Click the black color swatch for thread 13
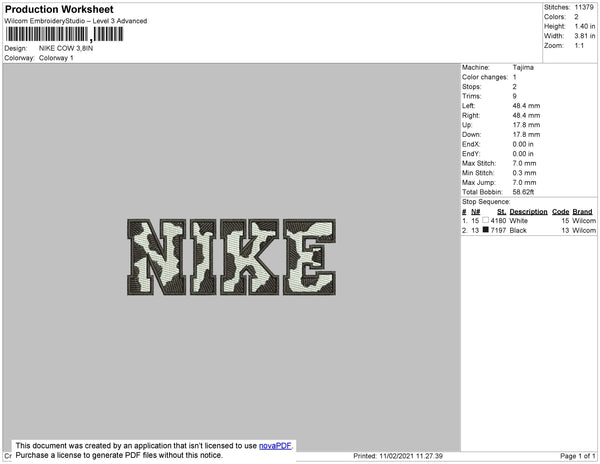 [x=486, y=230]
